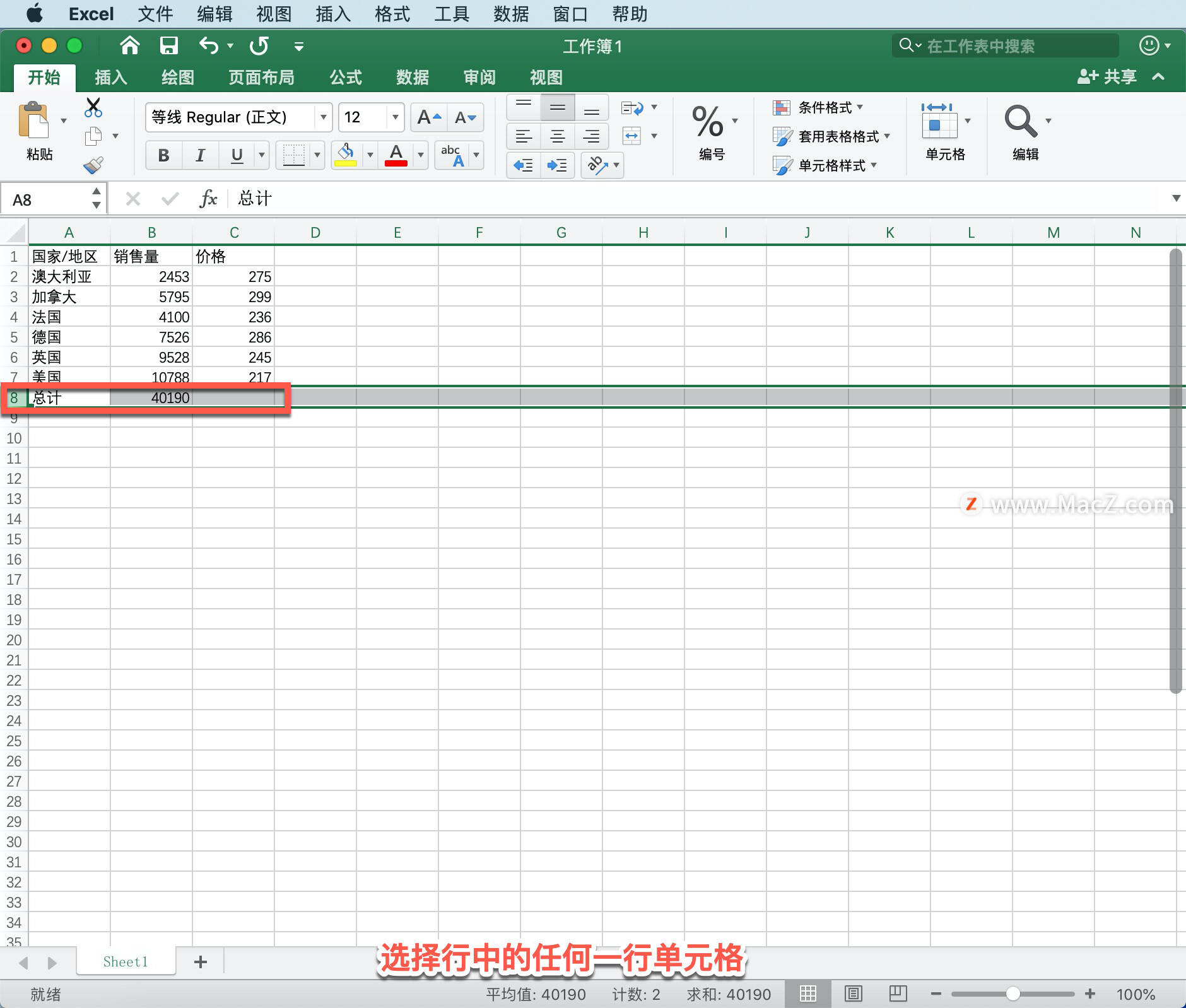
Task: Open the fill color dropdown arrow
Action: click(x=369, y=155)
